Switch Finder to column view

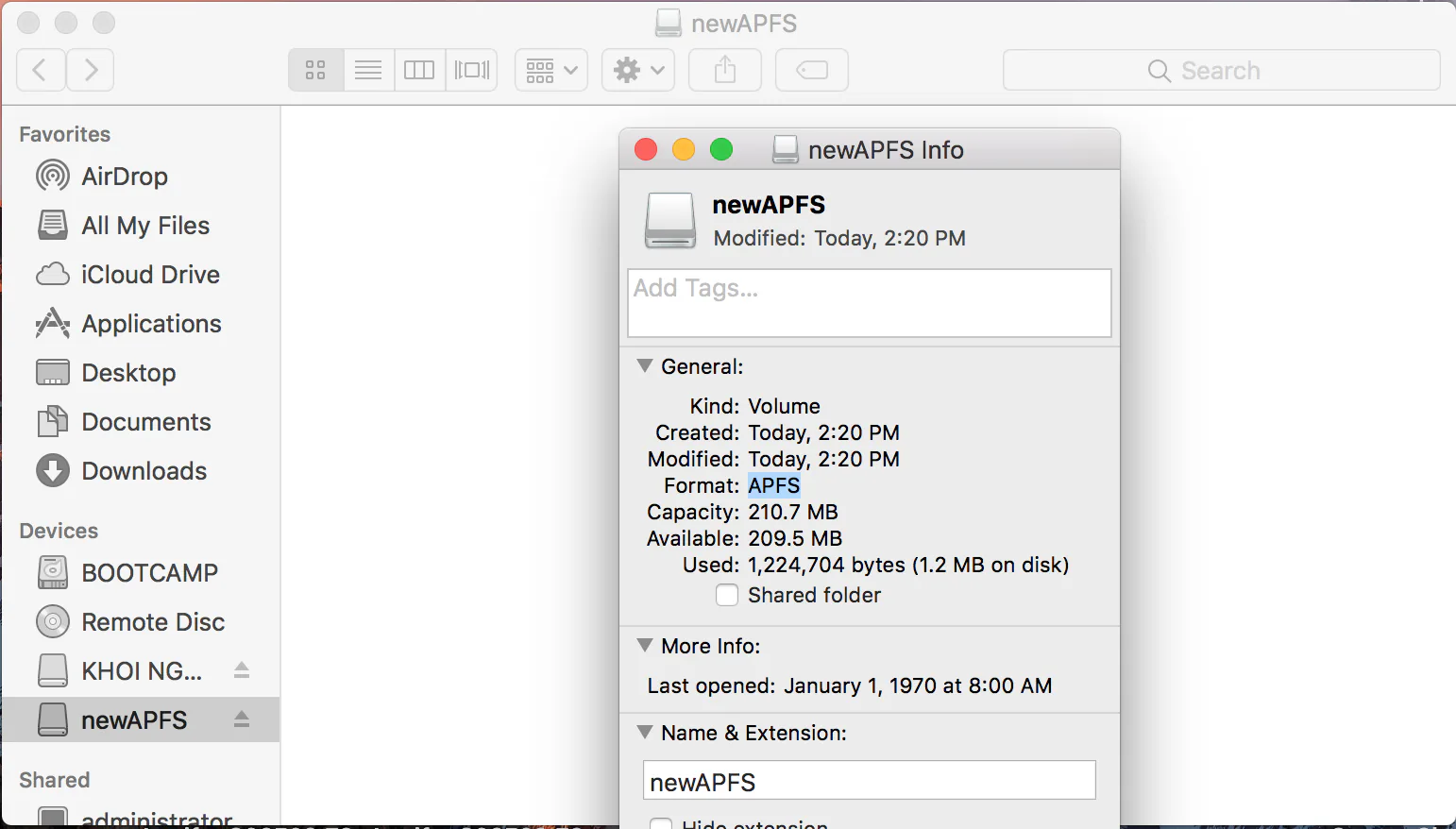(x=419, y=70)
